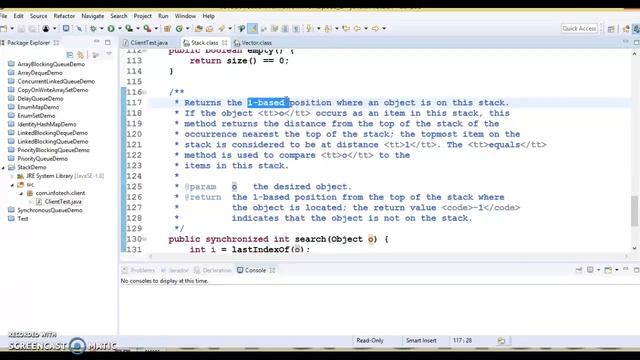The height and width of the screenshot is (360, 640).
Task: Collapse the search method fold on line 130
Action: 145,239
